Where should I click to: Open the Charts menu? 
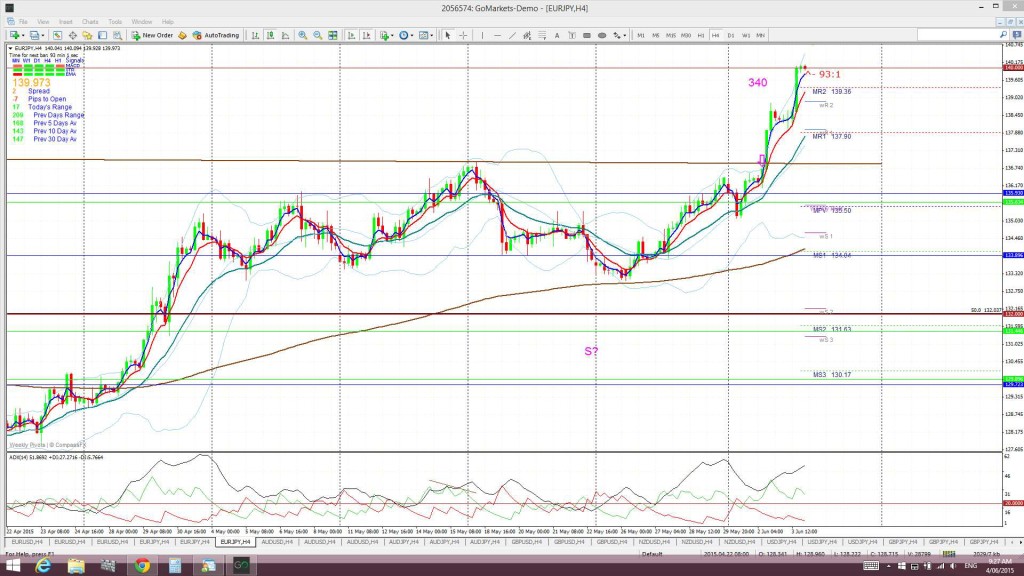click(90, 22)
